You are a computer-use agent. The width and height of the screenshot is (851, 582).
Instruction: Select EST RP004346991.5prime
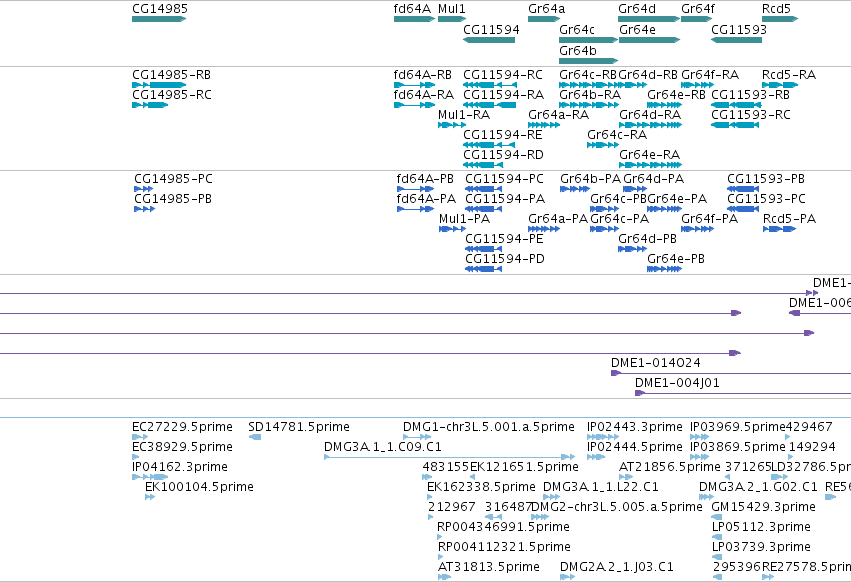(440, 537)
